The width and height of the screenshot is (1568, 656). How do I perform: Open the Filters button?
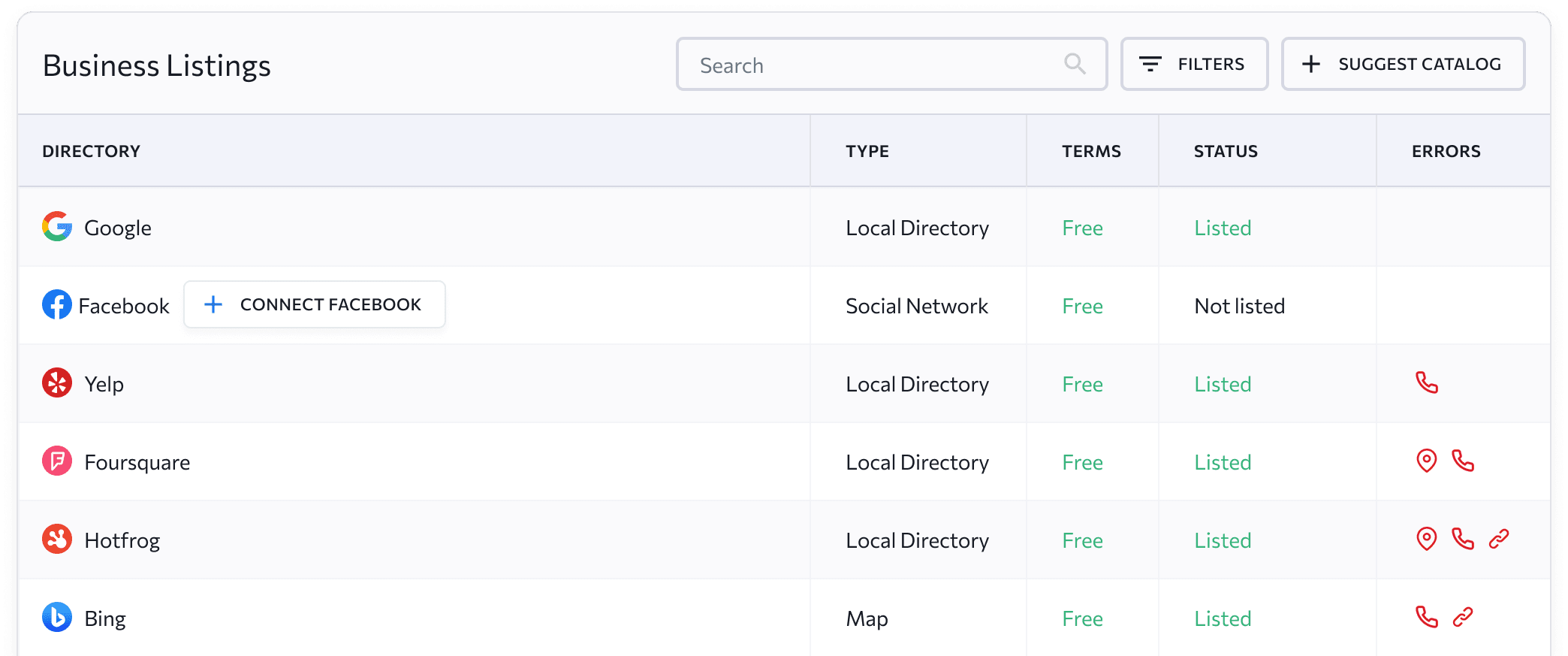1194,64
